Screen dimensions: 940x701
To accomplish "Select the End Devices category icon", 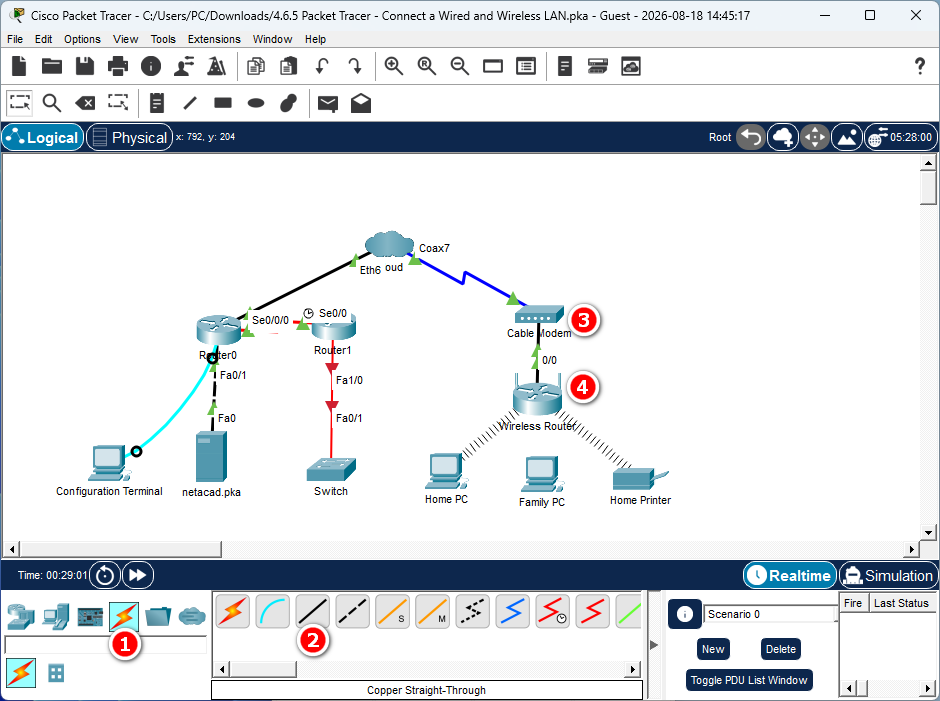I will [x=55, y=616].
